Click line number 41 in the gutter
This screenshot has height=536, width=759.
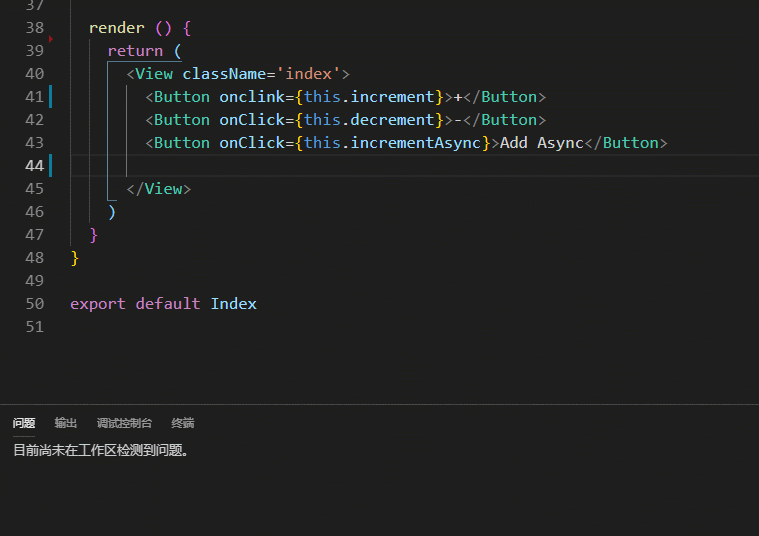pos(34,97)
